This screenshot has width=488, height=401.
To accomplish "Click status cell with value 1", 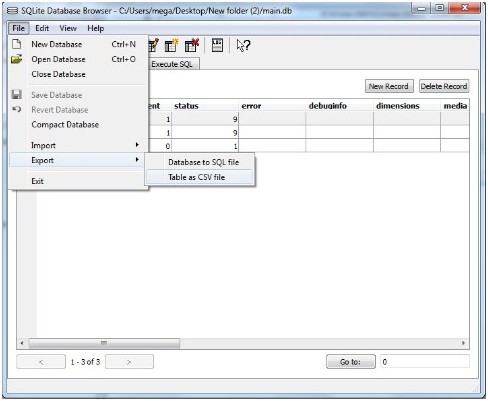I will pos(205,146).
